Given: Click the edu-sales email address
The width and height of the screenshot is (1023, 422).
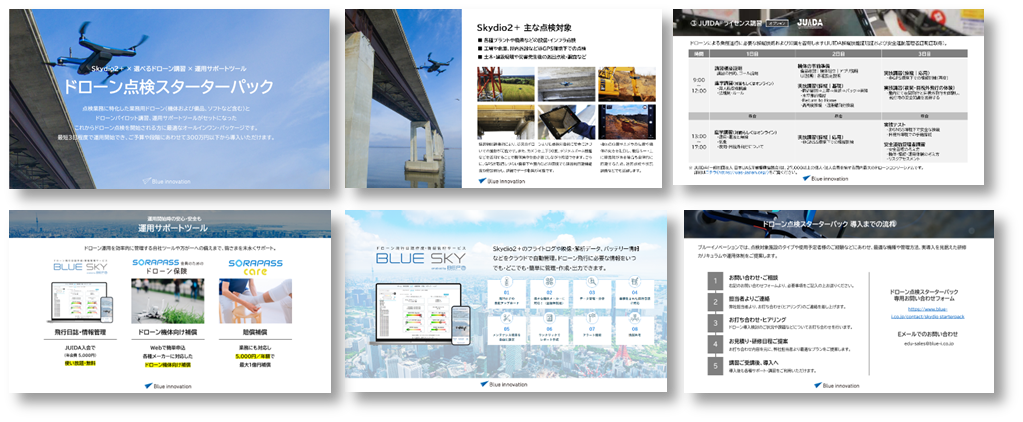Looking at the screenshot, I should coord(931,342).
